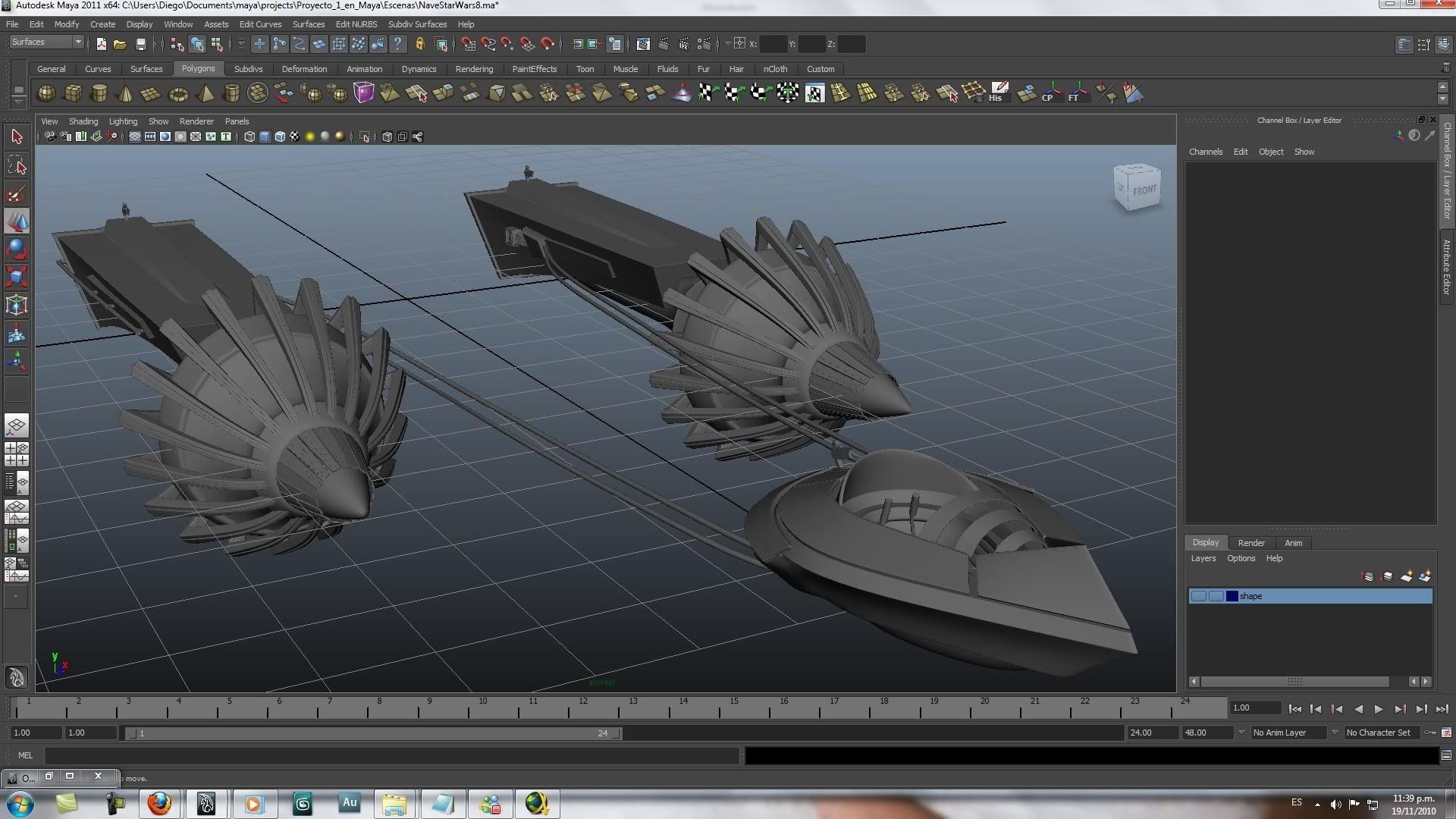Click the Open Scene folder icon

point(120,44)
